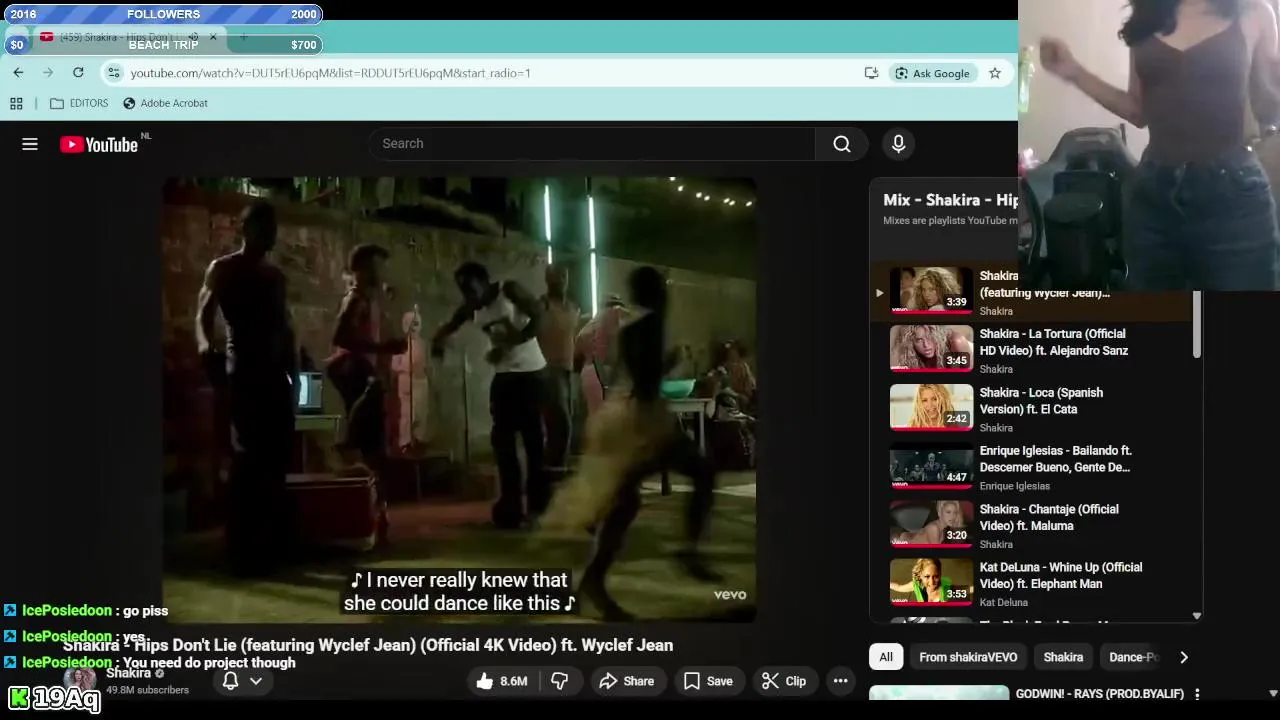
Task: Click the install/cast icon in address bar
Action: click(x=871, y=73)
